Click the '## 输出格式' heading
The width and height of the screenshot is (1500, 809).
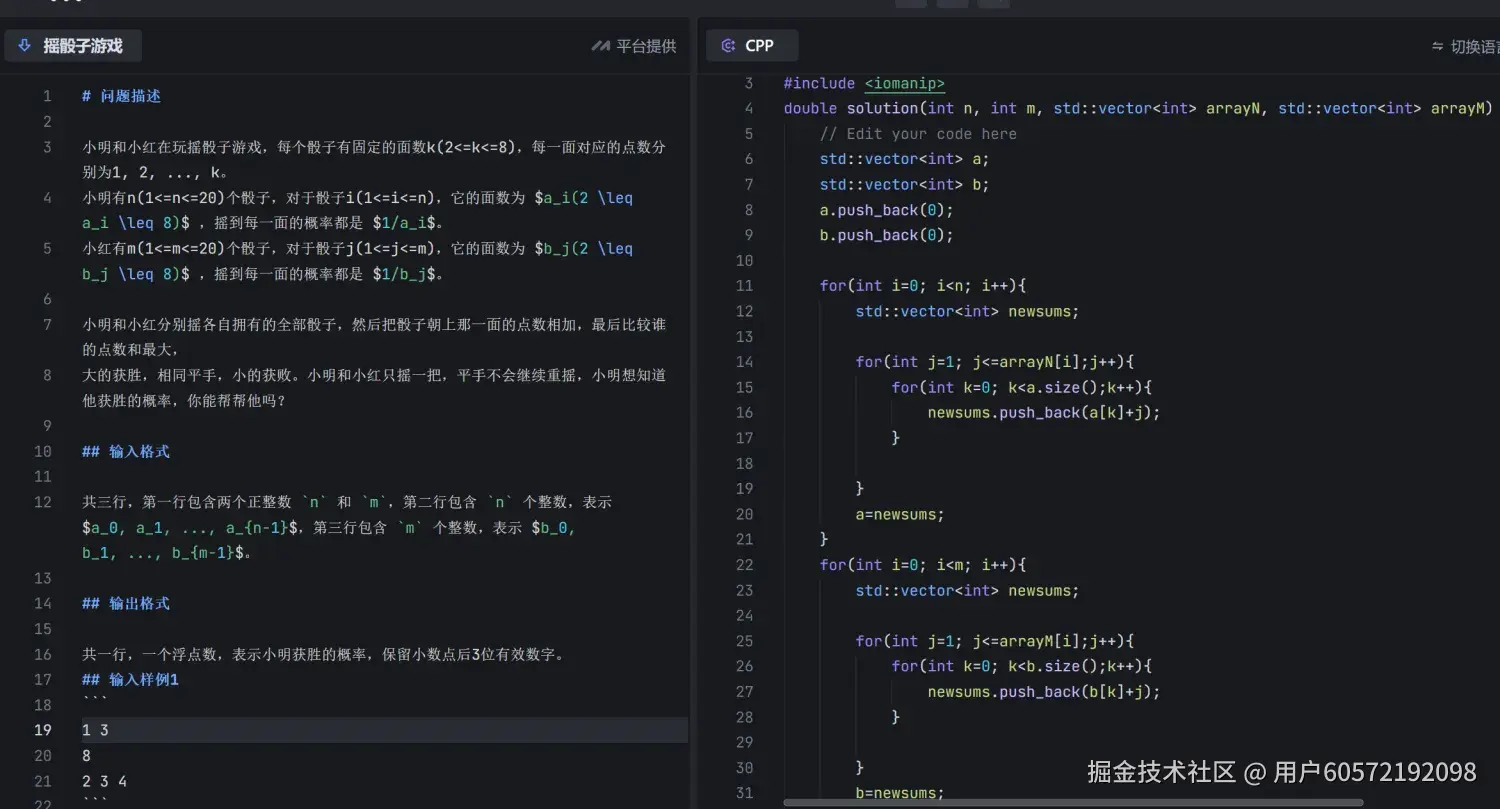(x=126, y=603)
